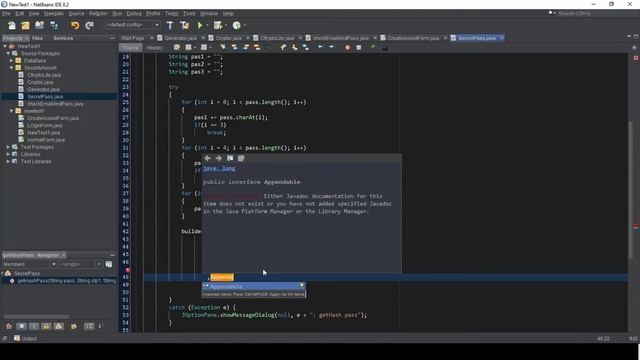The height and width of the screenshot is (360, 640).
Task: Click the Javadoc popup back arrow
Action: coord(207,158)
